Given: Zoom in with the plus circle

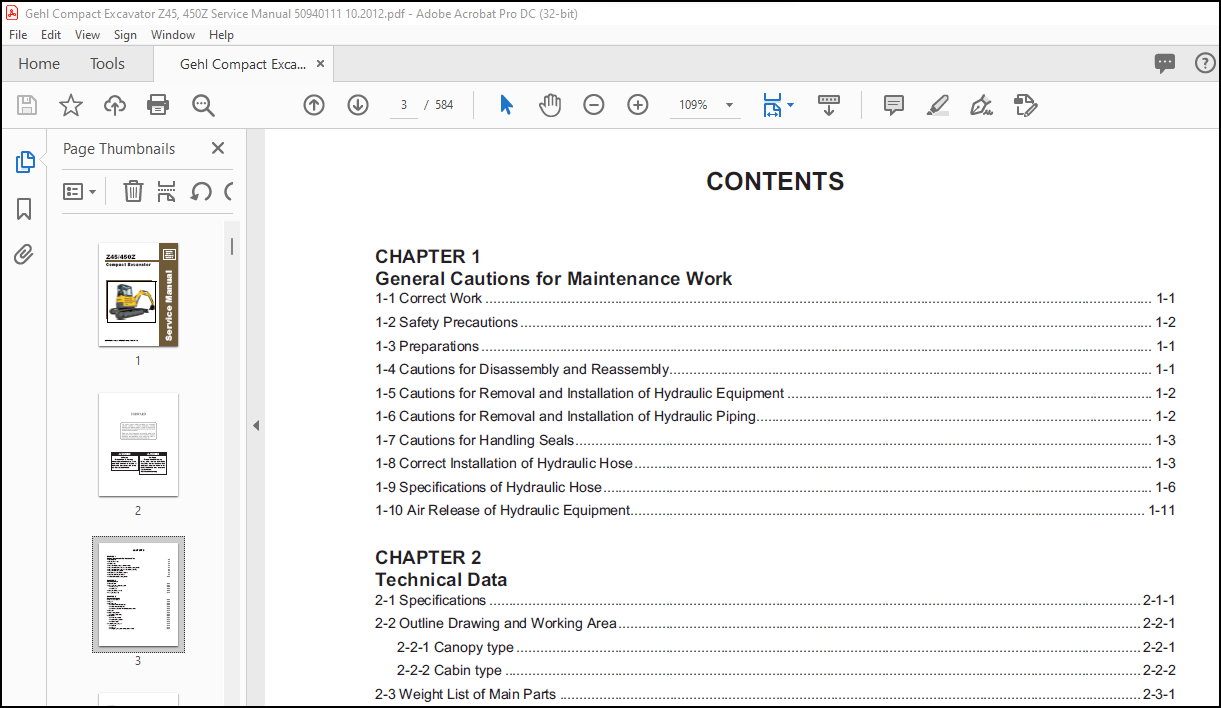Looking at the screenshot, I should pos(638,105).
